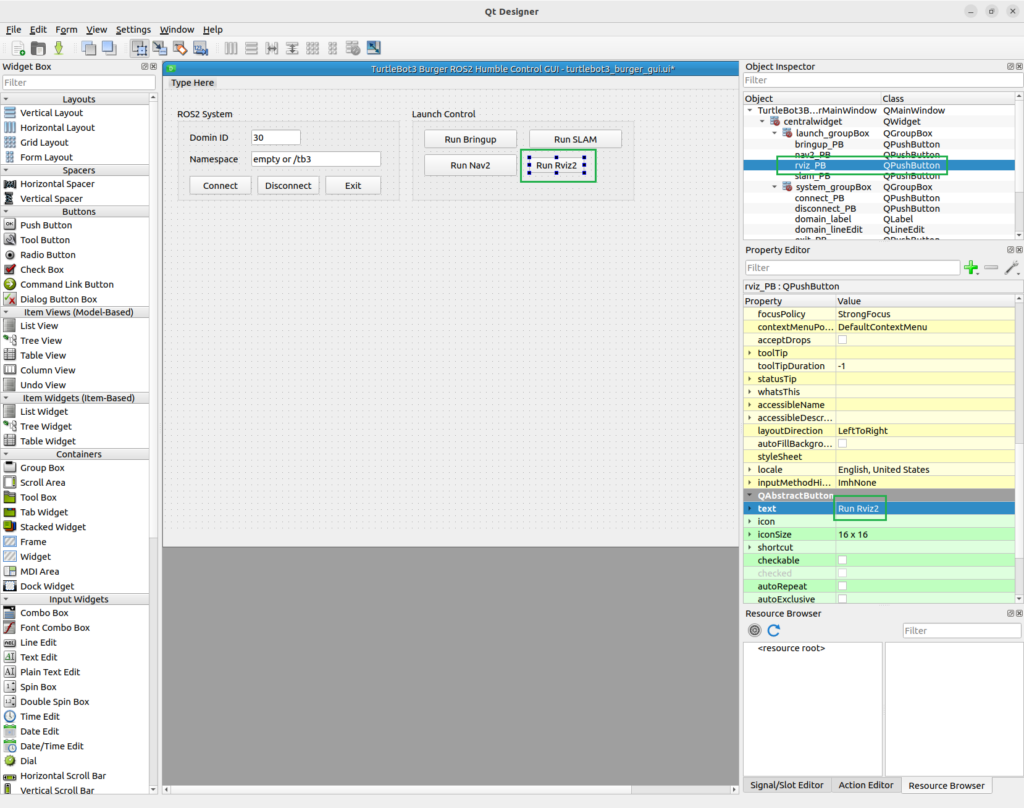Viewport: 1024px width, 808px height.
Task: Expand the toolTip property row
Action: 750,353
